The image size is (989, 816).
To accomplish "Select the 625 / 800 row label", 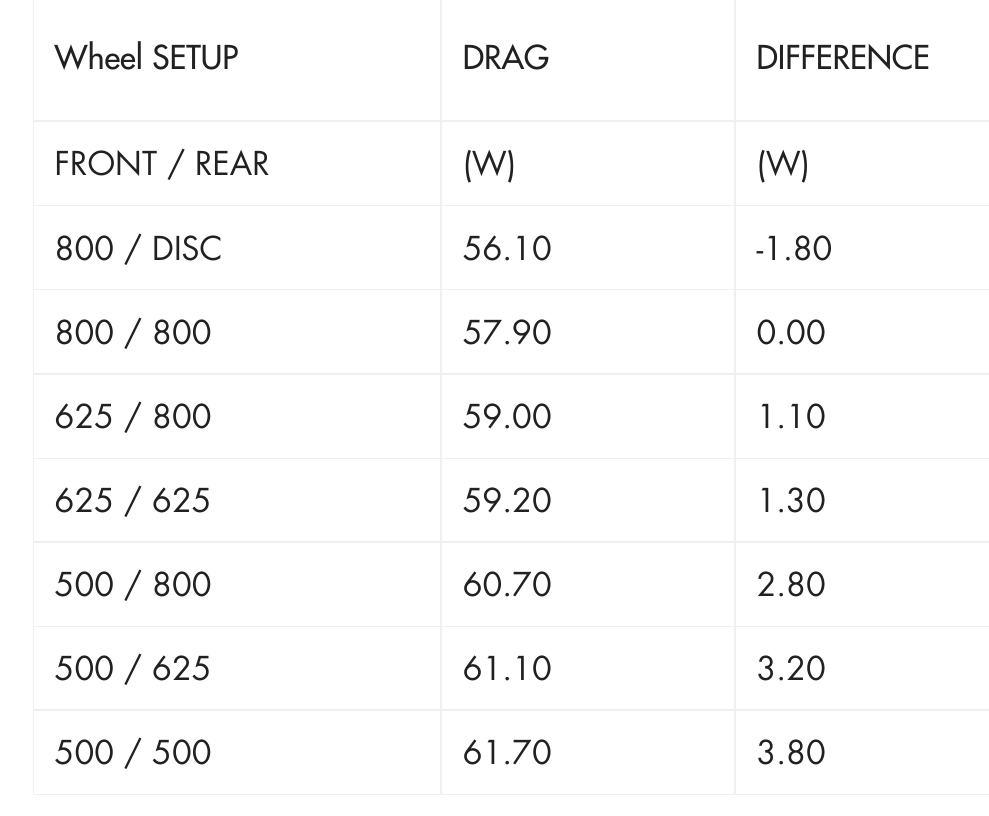I will tap(133, 416).
